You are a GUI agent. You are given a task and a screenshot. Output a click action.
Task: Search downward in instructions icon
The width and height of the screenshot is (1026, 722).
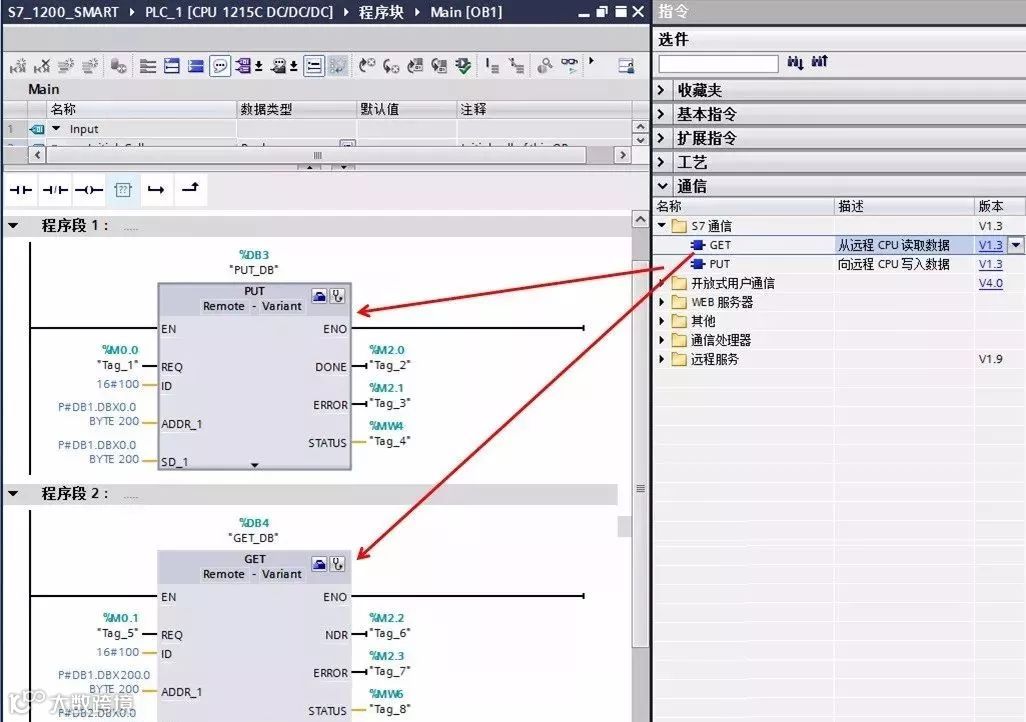point(795,62)
